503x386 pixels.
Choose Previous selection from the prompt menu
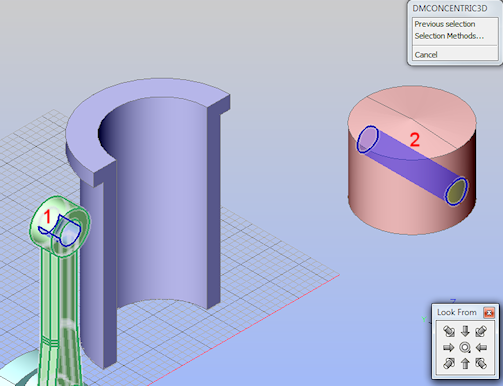(x=445, y=24)
